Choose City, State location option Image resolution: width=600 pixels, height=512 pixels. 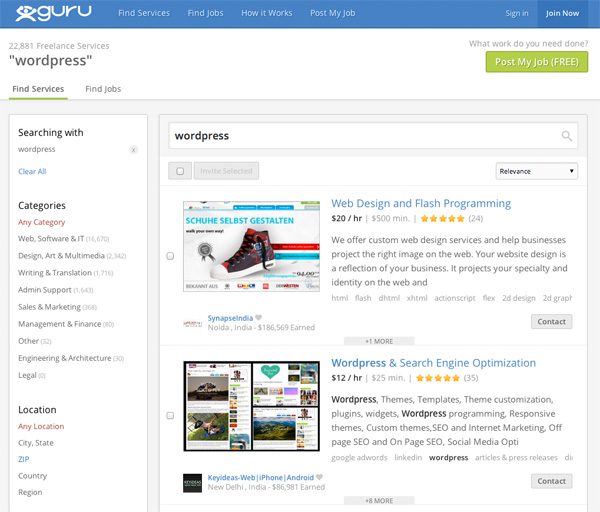(x=36, y=443)
